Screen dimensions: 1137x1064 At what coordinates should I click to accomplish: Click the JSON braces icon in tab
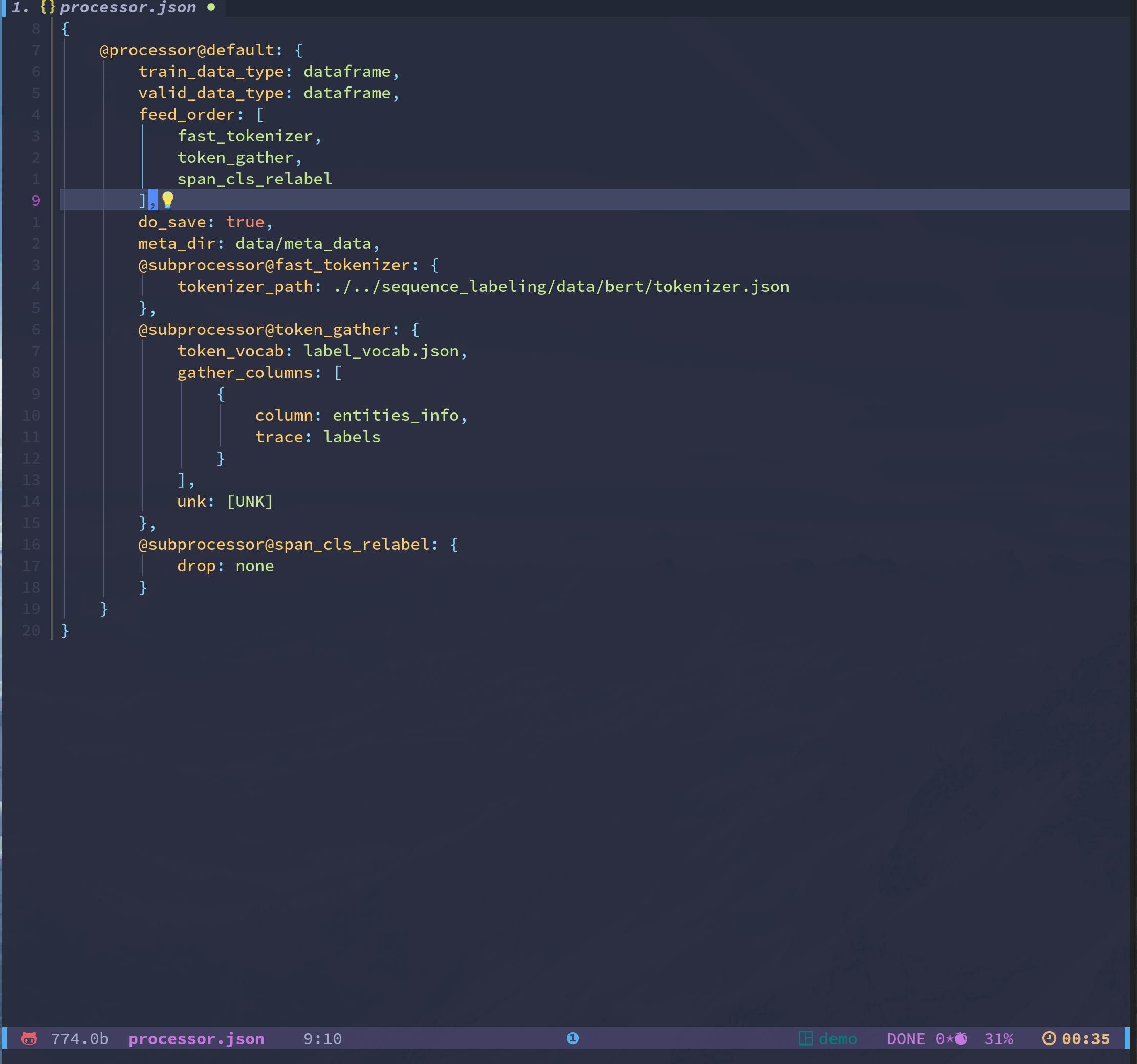48,8
